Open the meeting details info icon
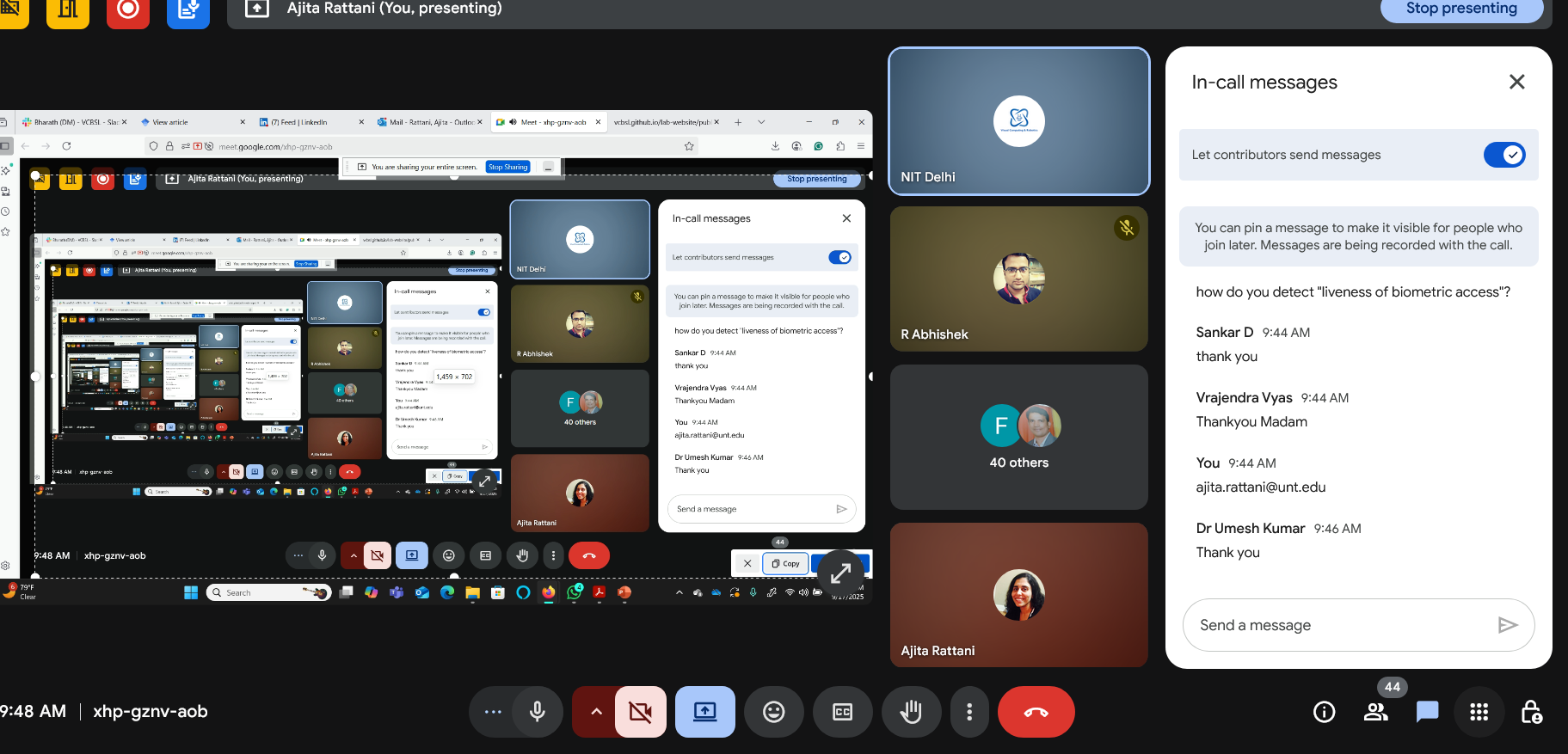This screenshot has height=754, width=1568. click(x=1324, y=712)
